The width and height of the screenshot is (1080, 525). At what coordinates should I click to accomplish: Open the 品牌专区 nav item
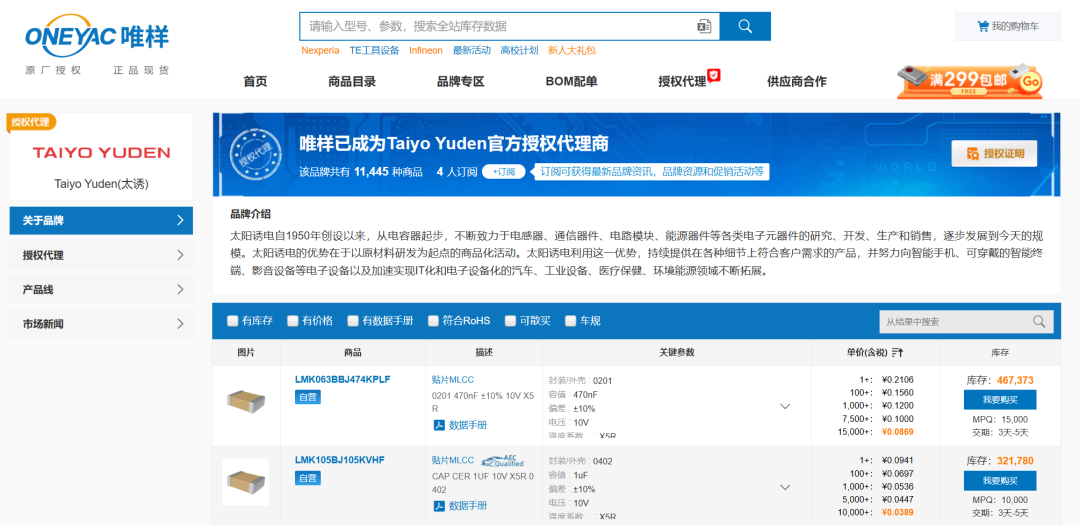click(461, 81)
